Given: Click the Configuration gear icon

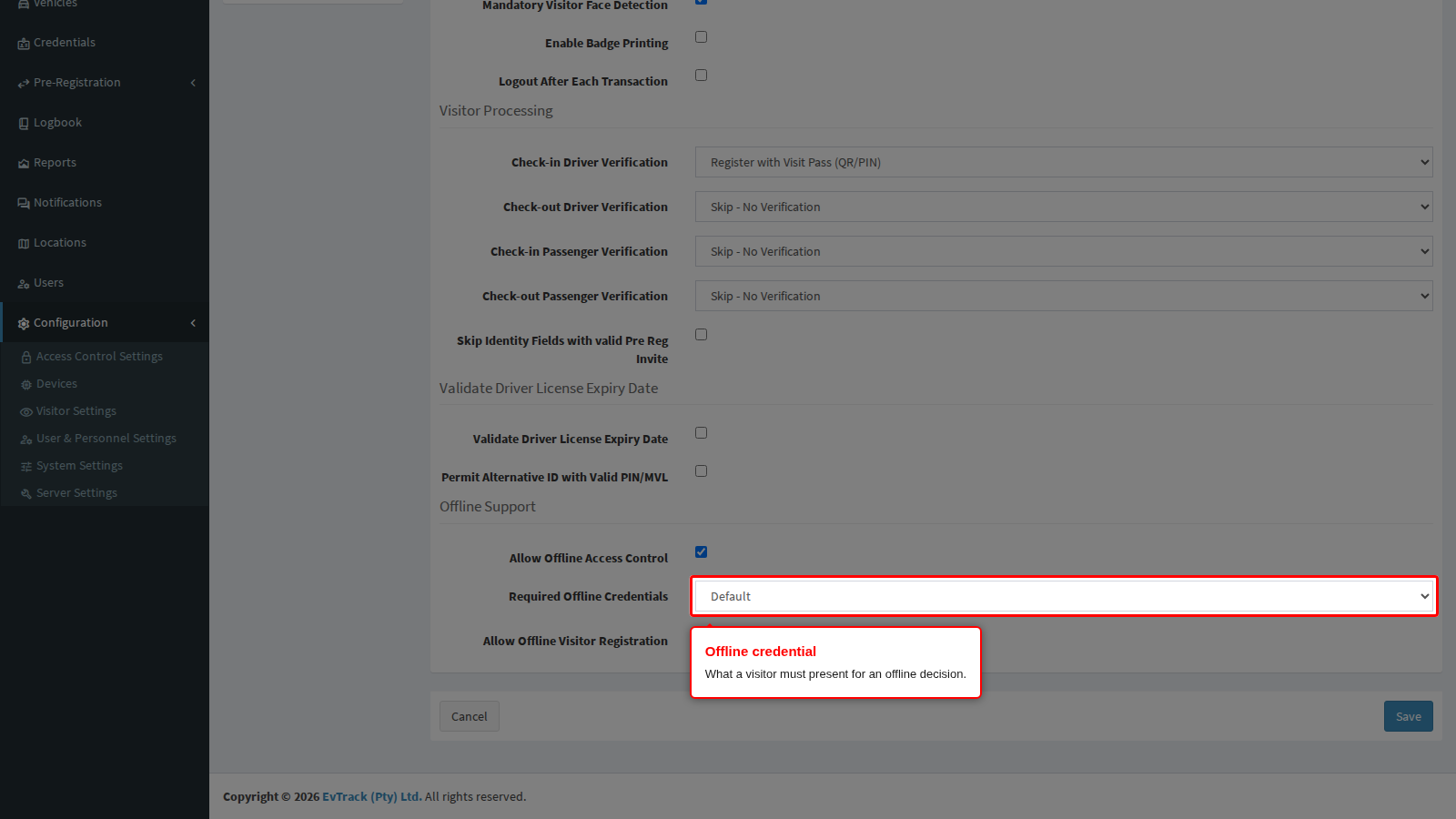Looking at the screenshot, I should tap(24, 324).
